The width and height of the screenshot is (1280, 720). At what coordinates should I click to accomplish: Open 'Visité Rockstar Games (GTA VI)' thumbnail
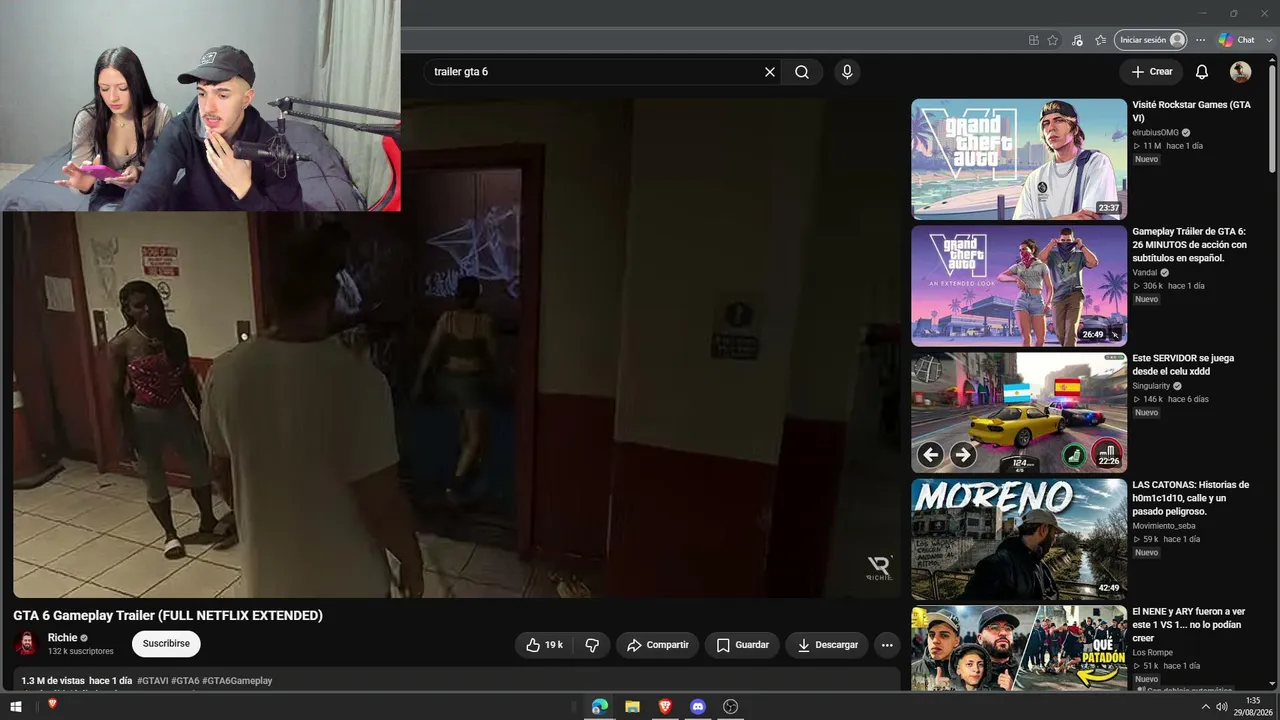(x=1019, y=159)
